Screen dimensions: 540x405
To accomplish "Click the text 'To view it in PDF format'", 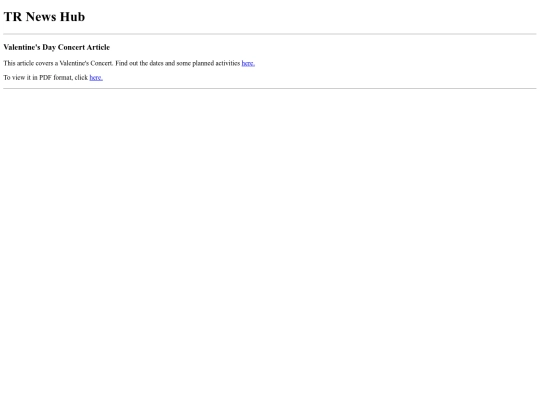I will click(38, 77).
